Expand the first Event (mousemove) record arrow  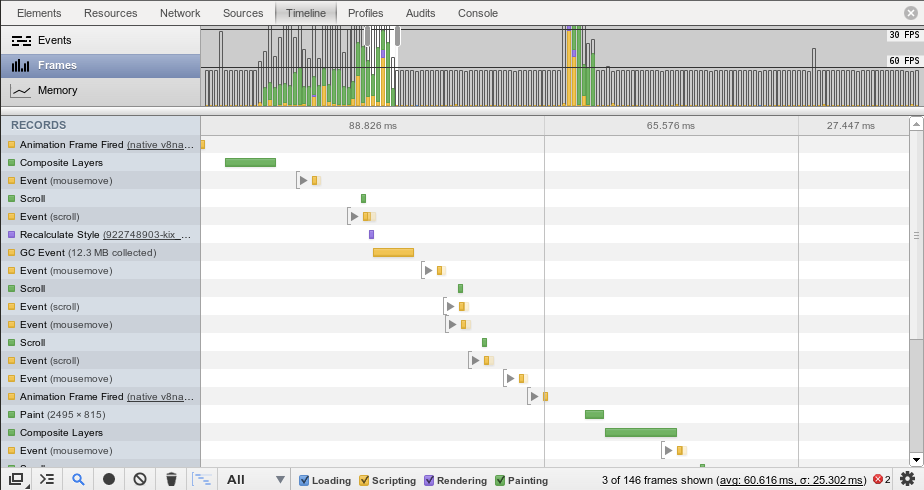tap(303, 180)
